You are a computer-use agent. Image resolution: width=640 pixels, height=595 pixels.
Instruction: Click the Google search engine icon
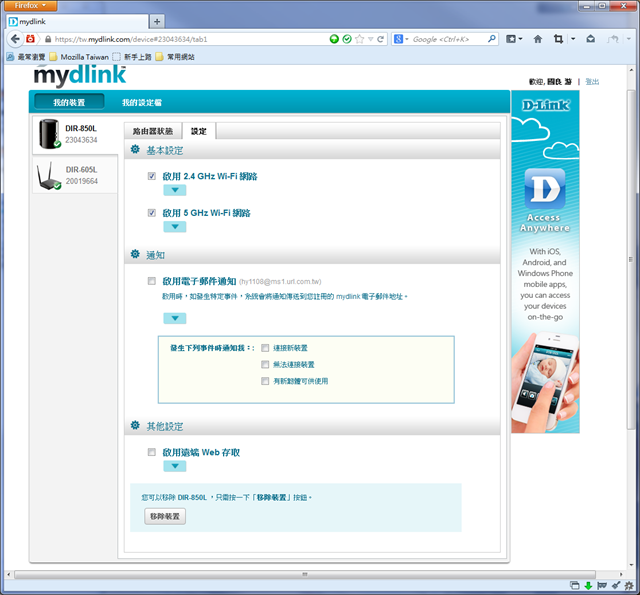398,39
